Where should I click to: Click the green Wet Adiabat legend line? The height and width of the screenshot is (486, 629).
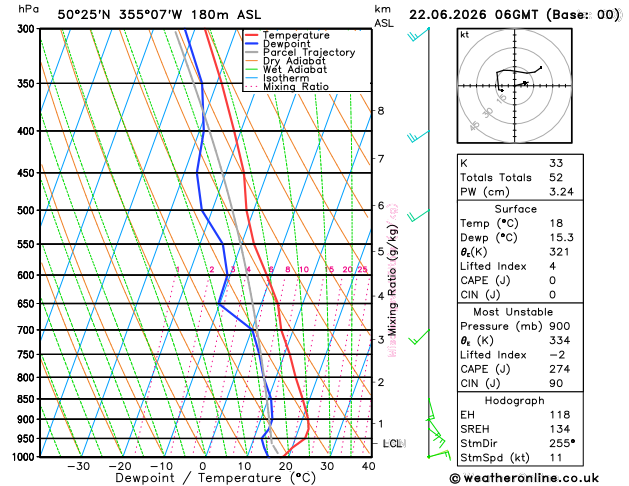[251, 69]
